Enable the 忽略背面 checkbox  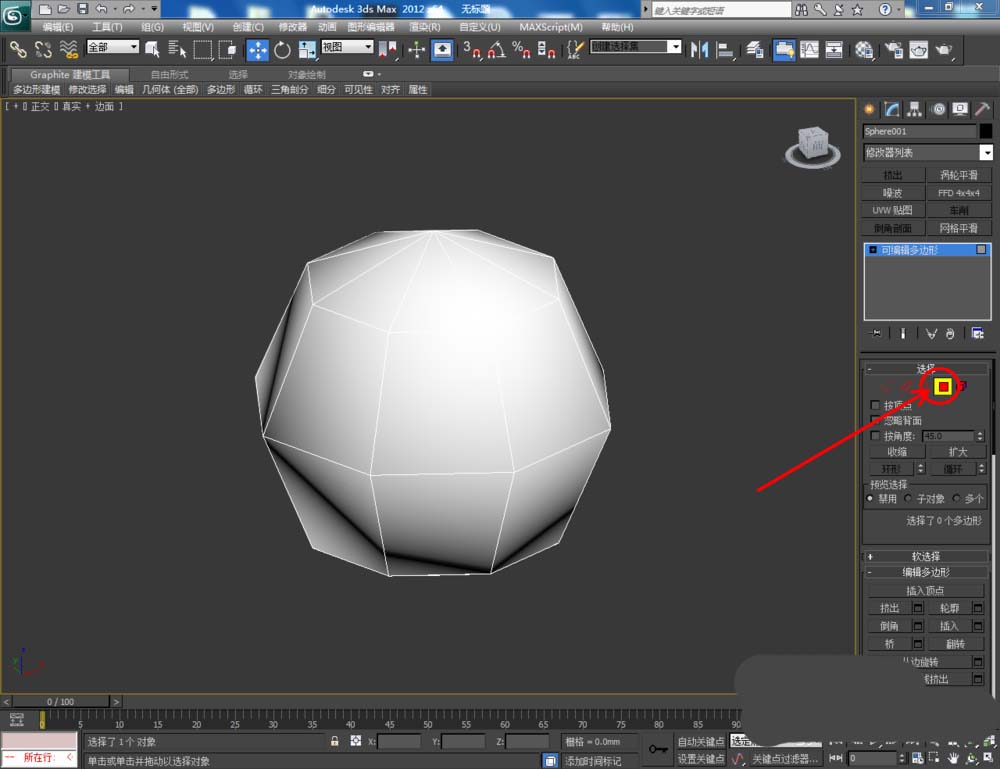[x=876, y=421]
